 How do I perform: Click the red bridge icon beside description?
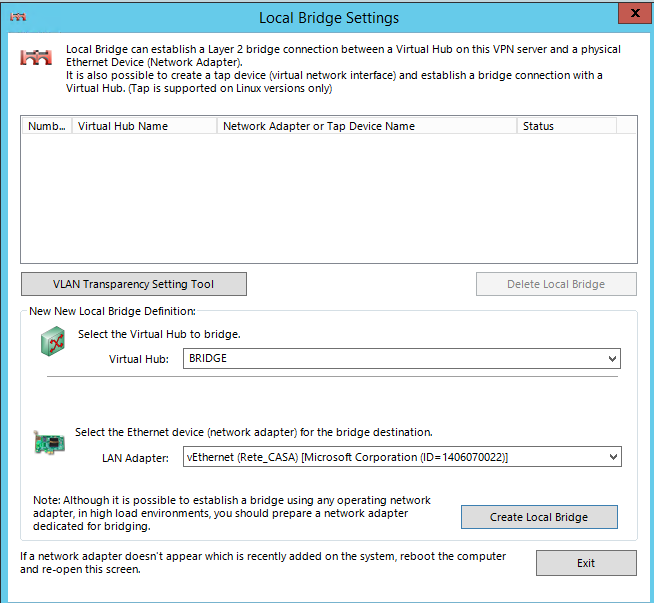[36, 57]
